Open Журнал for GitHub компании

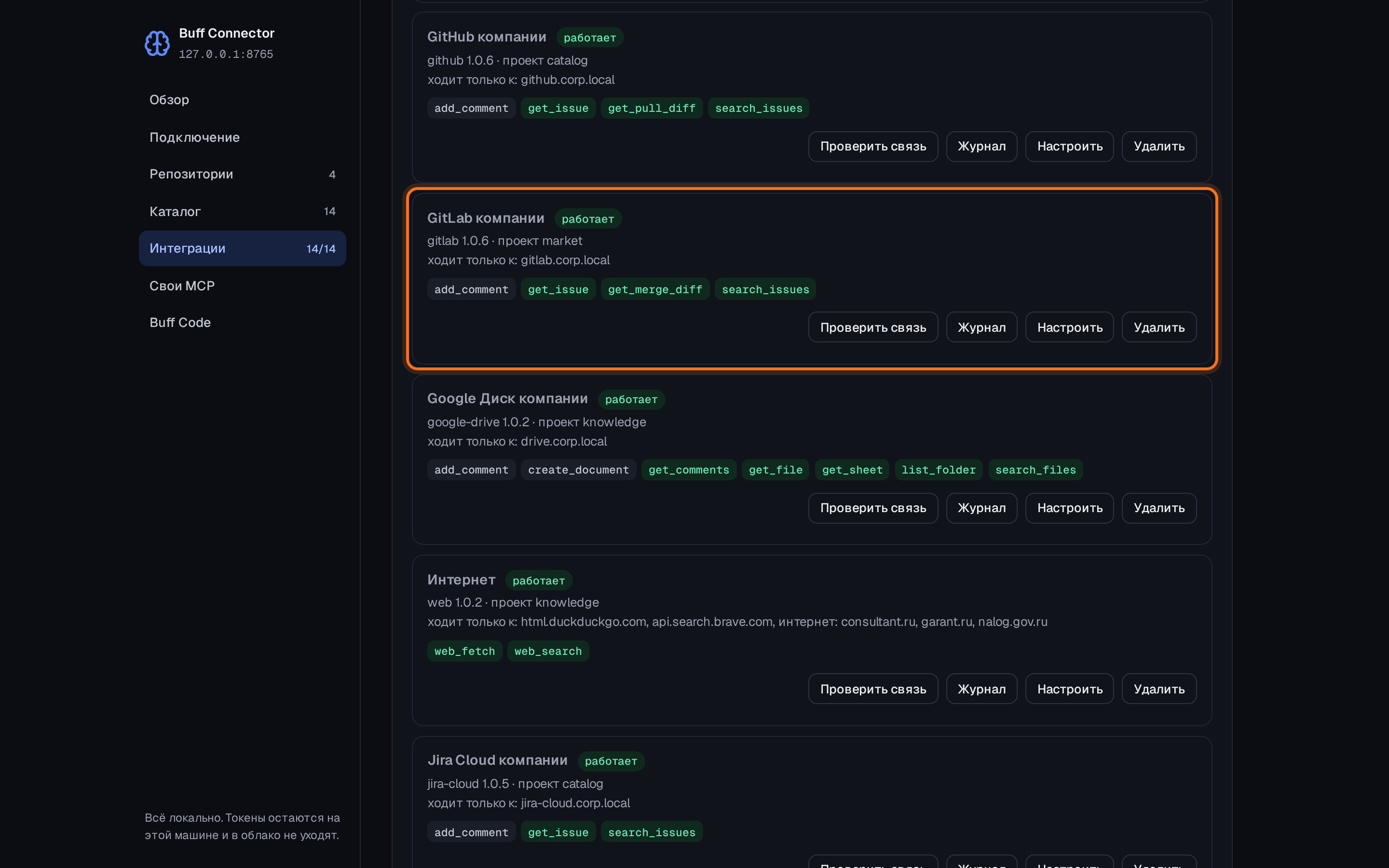pyautogui.click(x=981, y=147)
